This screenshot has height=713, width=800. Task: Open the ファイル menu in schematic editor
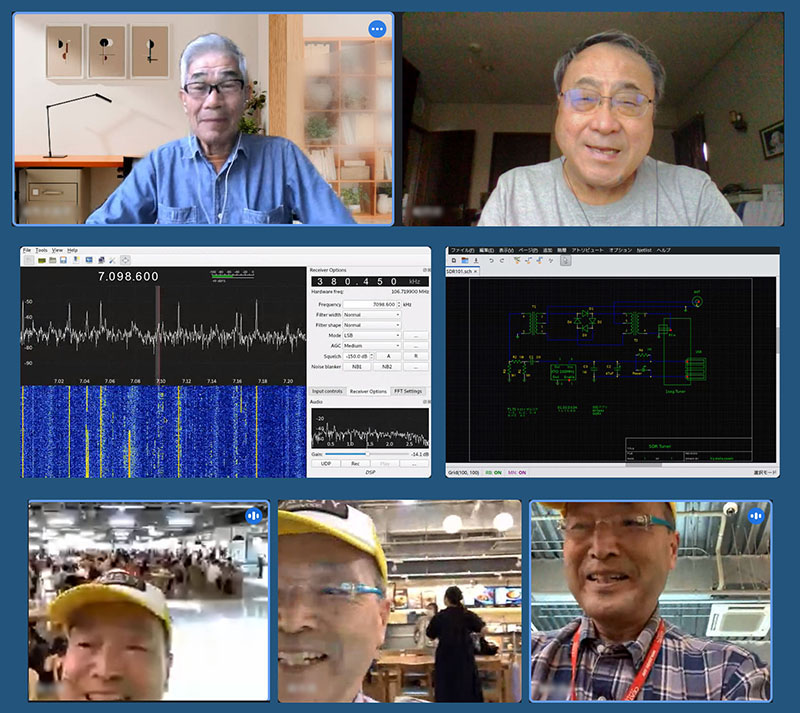pyautogui.click(x=462, y=250)
